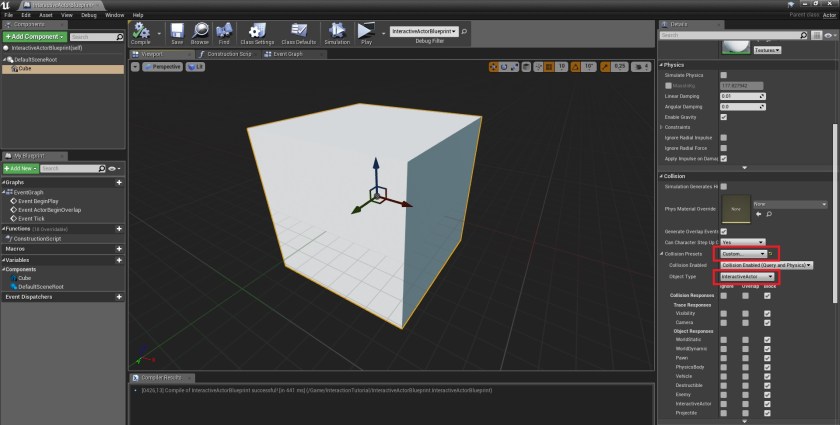Uncheck the Enable Gravity checkbox
This screenshot has height=425, width=840.
click(x=723, y=117)
